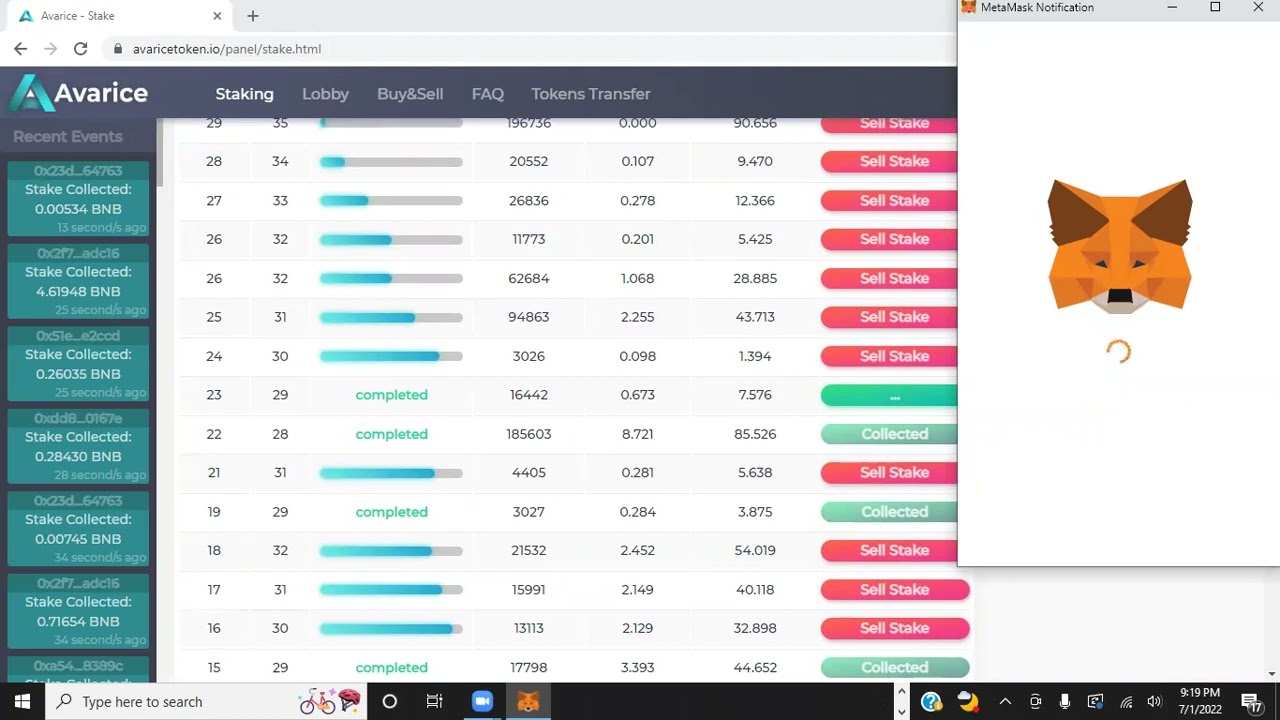Click the MetaMask fox logo
Screen dimensions: 1280x720
coord(1119,246)
